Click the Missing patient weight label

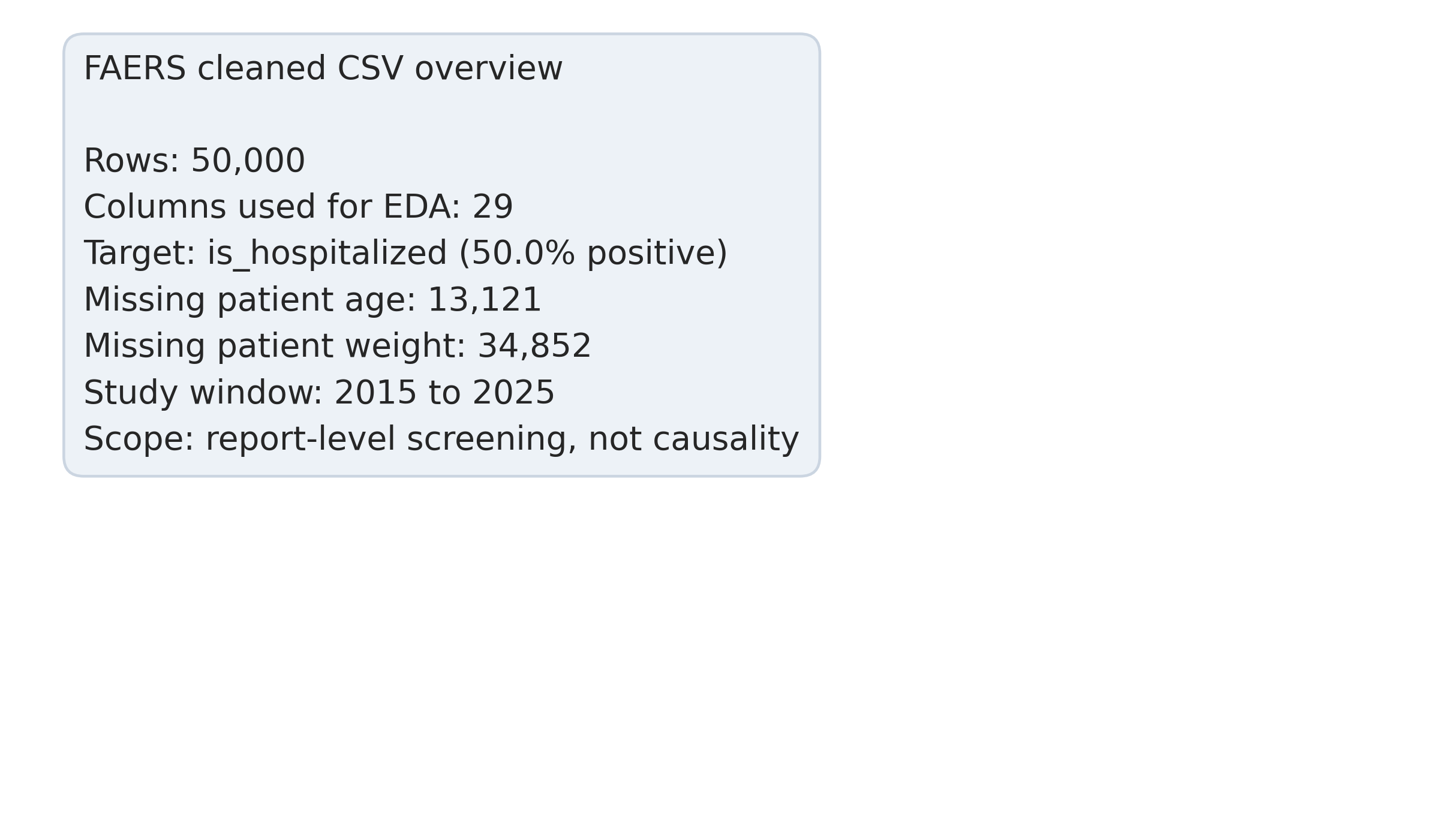[x=275, y=347]
